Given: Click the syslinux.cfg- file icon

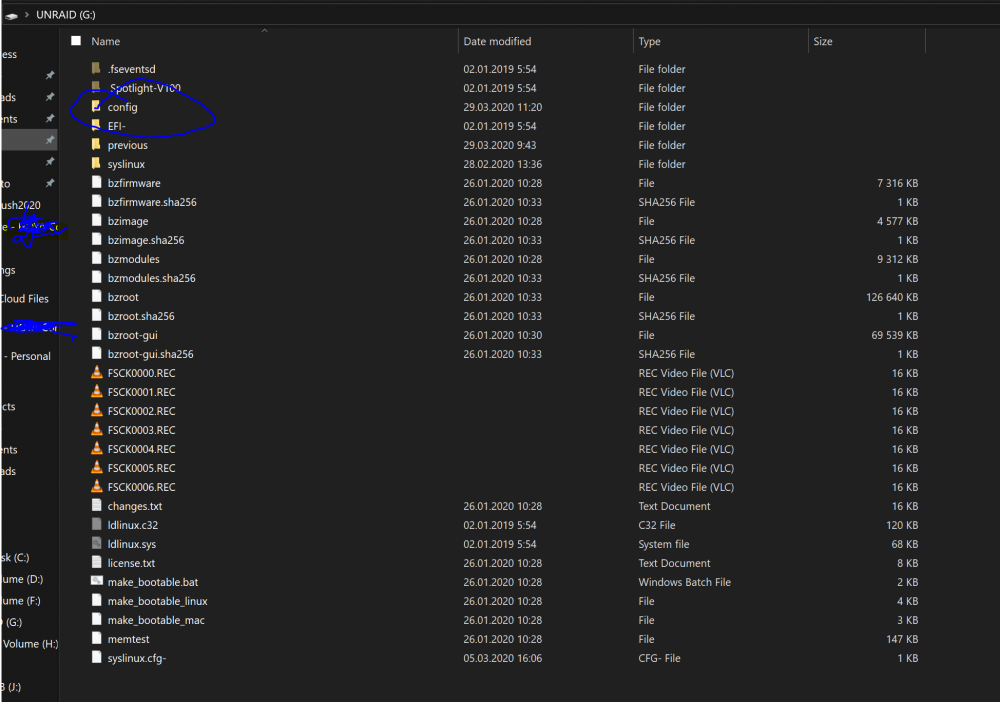Looking at the screenshot, I should coord(96,657).
